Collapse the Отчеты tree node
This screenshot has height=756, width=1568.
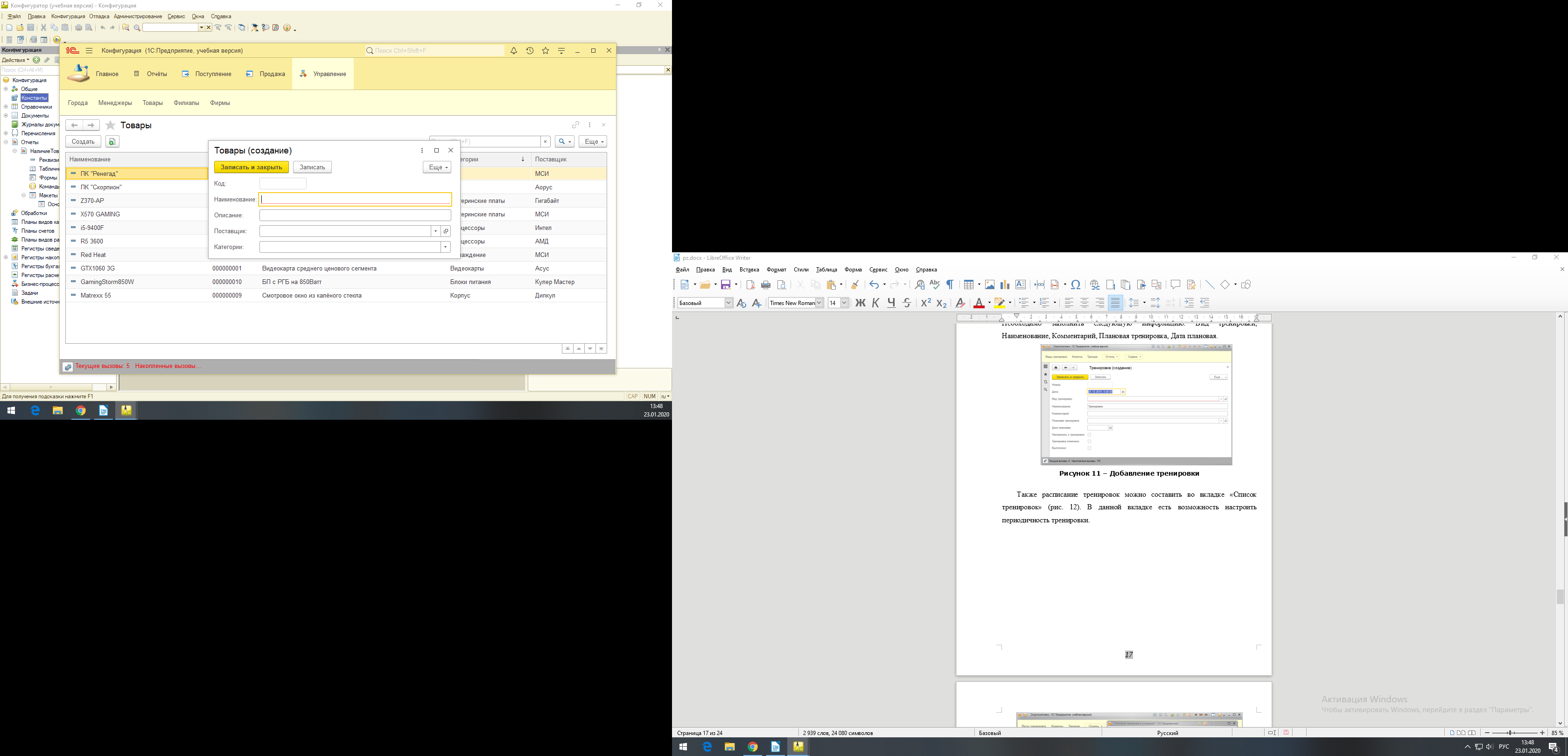[x=6, y=142]
